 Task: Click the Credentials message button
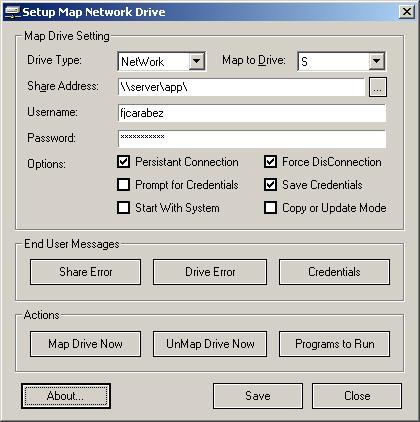(x=334, y=272)
